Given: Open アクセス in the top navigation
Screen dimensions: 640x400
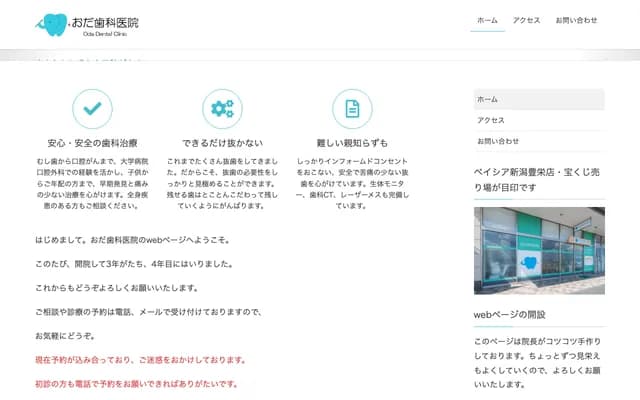Looking at the screenshot, I should pos(527,20).
